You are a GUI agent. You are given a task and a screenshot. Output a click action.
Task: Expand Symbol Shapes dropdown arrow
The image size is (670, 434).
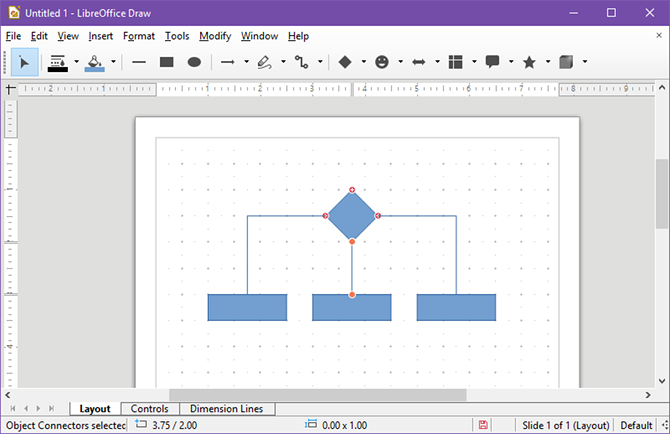[400, 62]
